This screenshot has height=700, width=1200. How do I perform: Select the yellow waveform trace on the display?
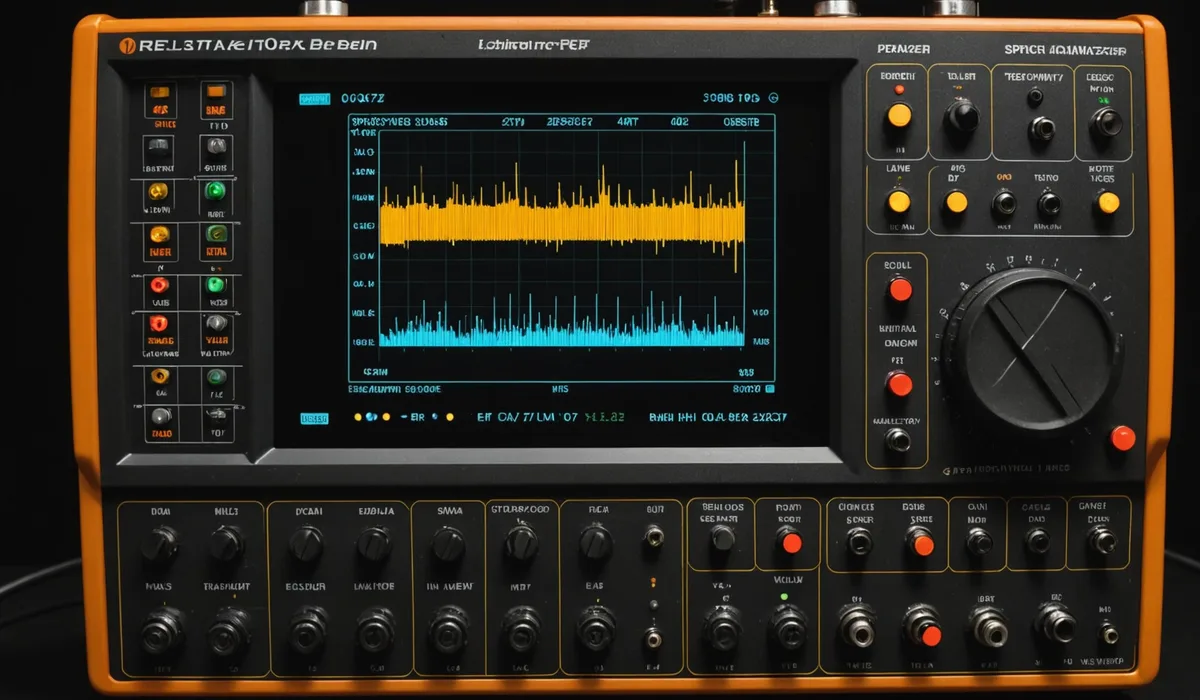coord(562,222)
